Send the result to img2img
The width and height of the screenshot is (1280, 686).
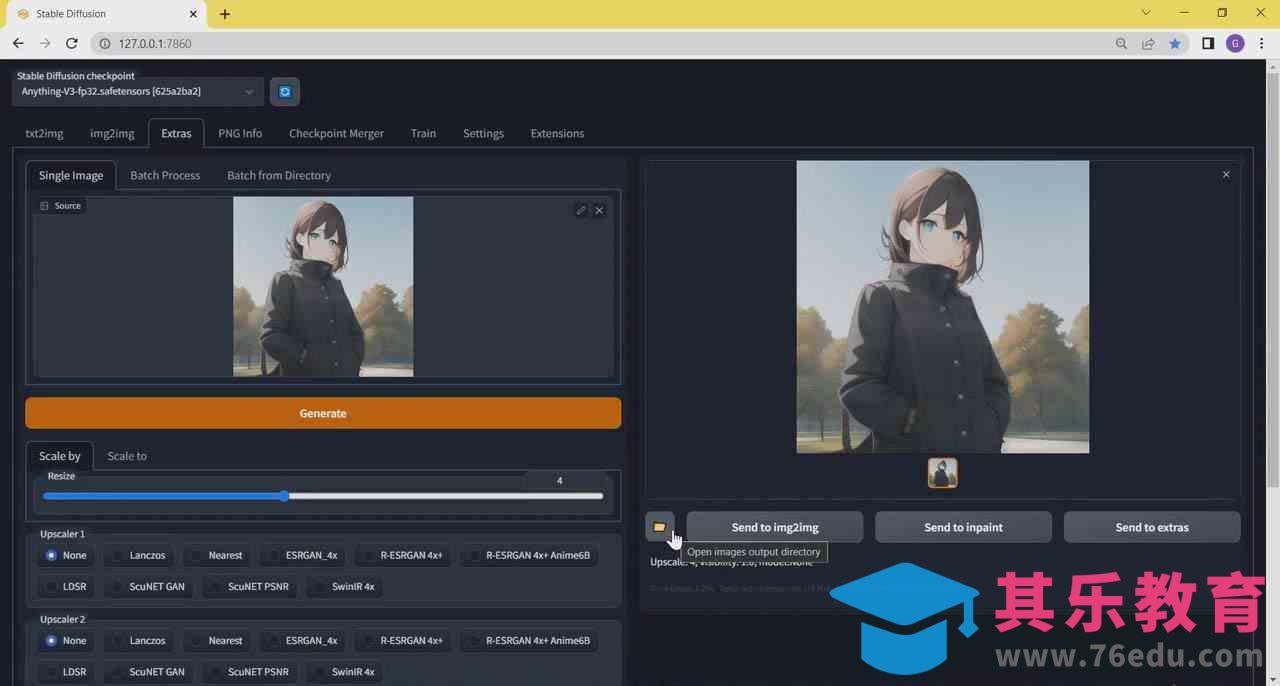click(x=774, y=527)
